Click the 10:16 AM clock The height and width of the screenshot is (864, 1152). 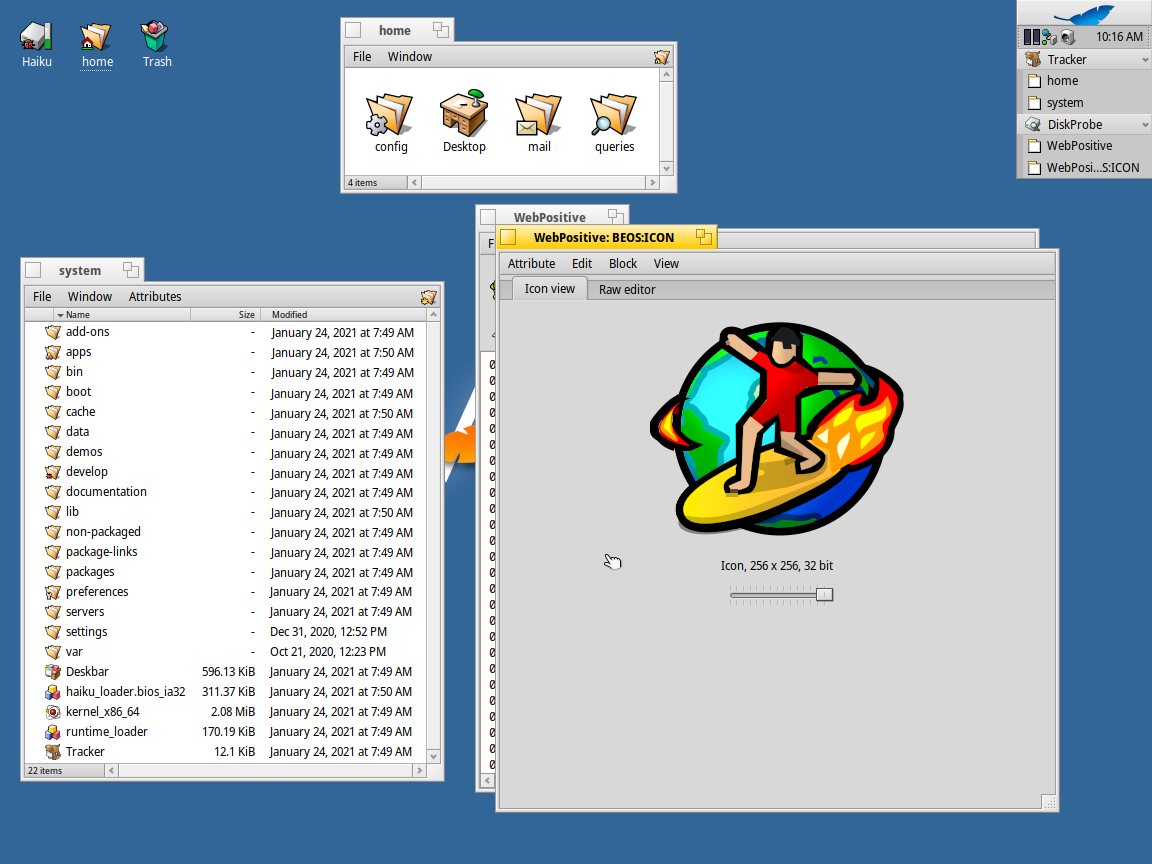pyautogui.click(x=1119, y=37)
